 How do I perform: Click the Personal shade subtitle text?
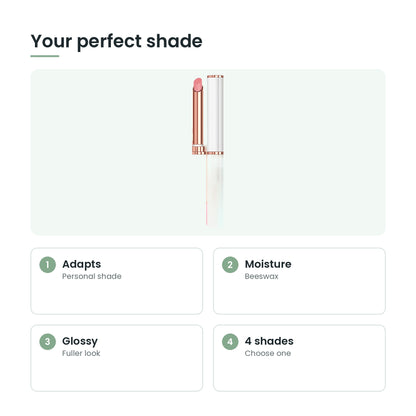point(92,276)
